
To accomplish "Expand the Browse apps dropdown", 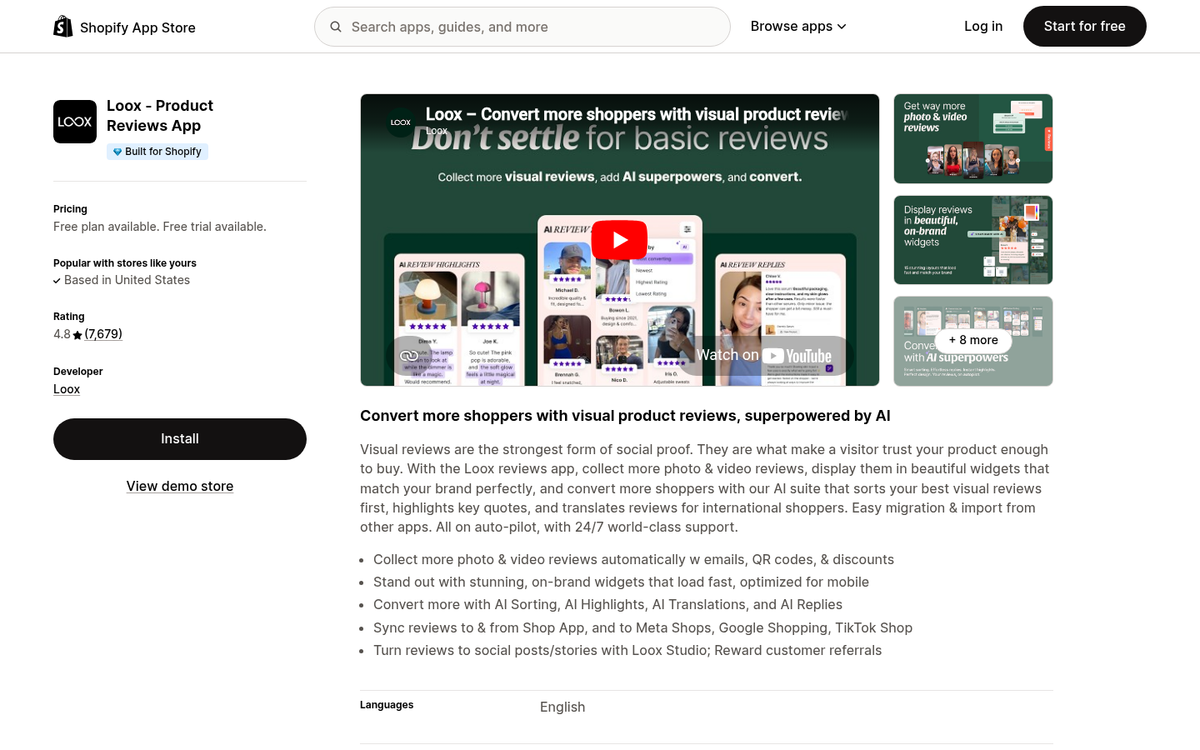I will tap(798, 26).
